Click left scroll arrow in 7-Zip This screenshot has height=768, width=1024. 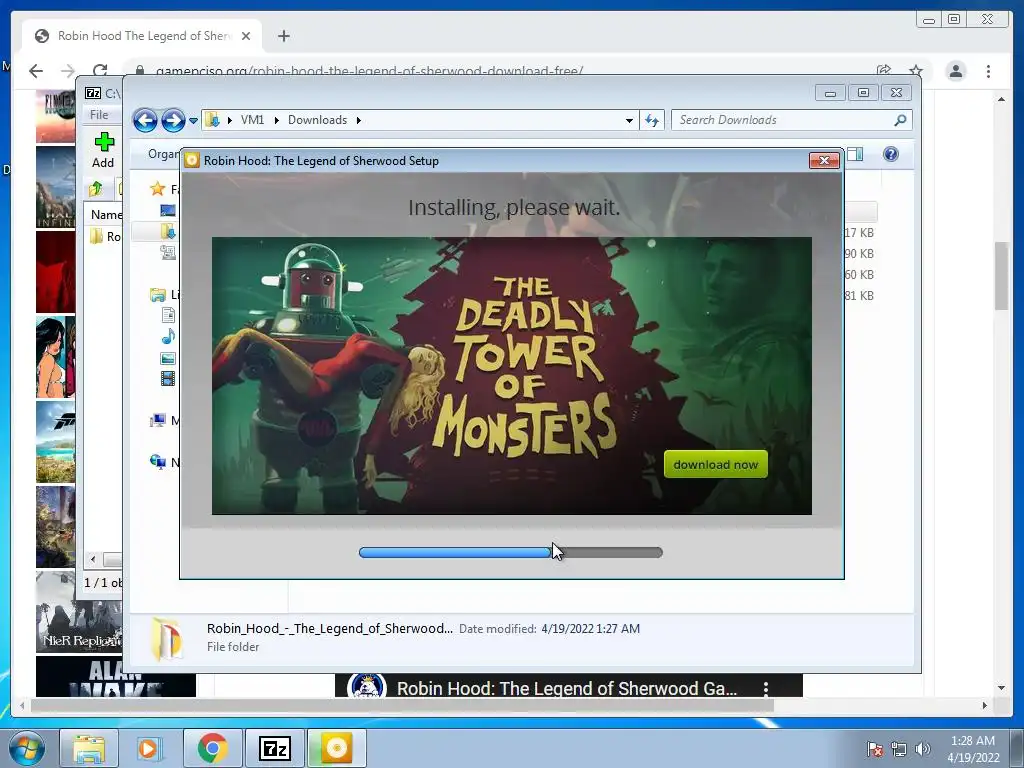[x=93, y=559]
